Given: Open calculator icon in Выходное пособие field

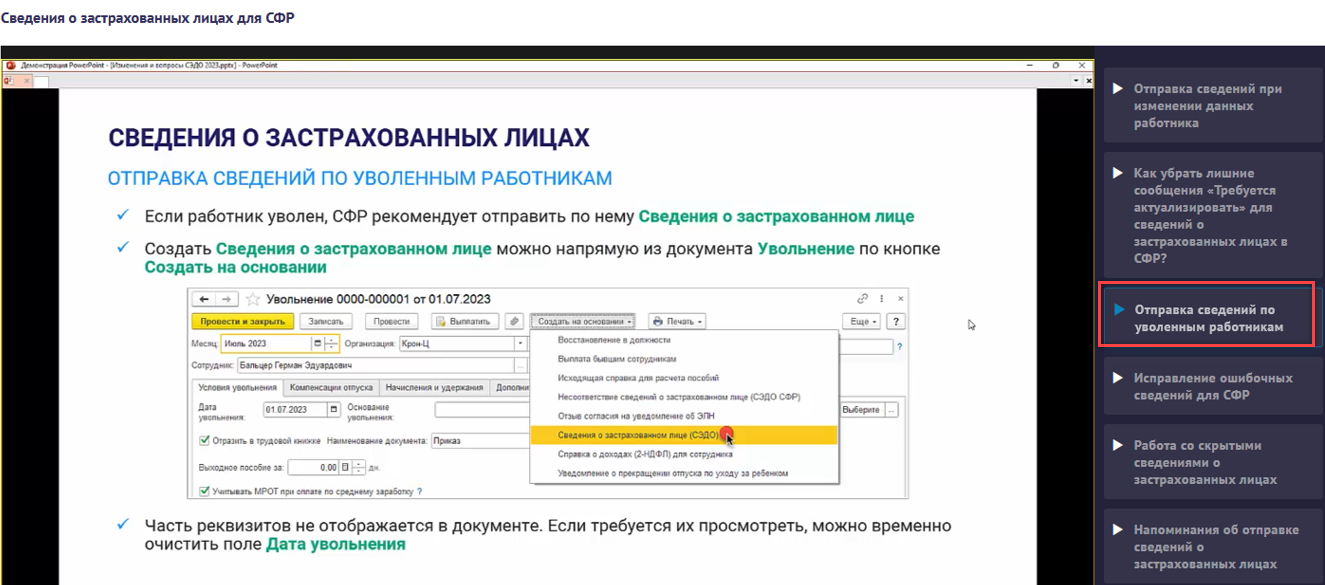Looking at the screenshot, I should point(345,467).
